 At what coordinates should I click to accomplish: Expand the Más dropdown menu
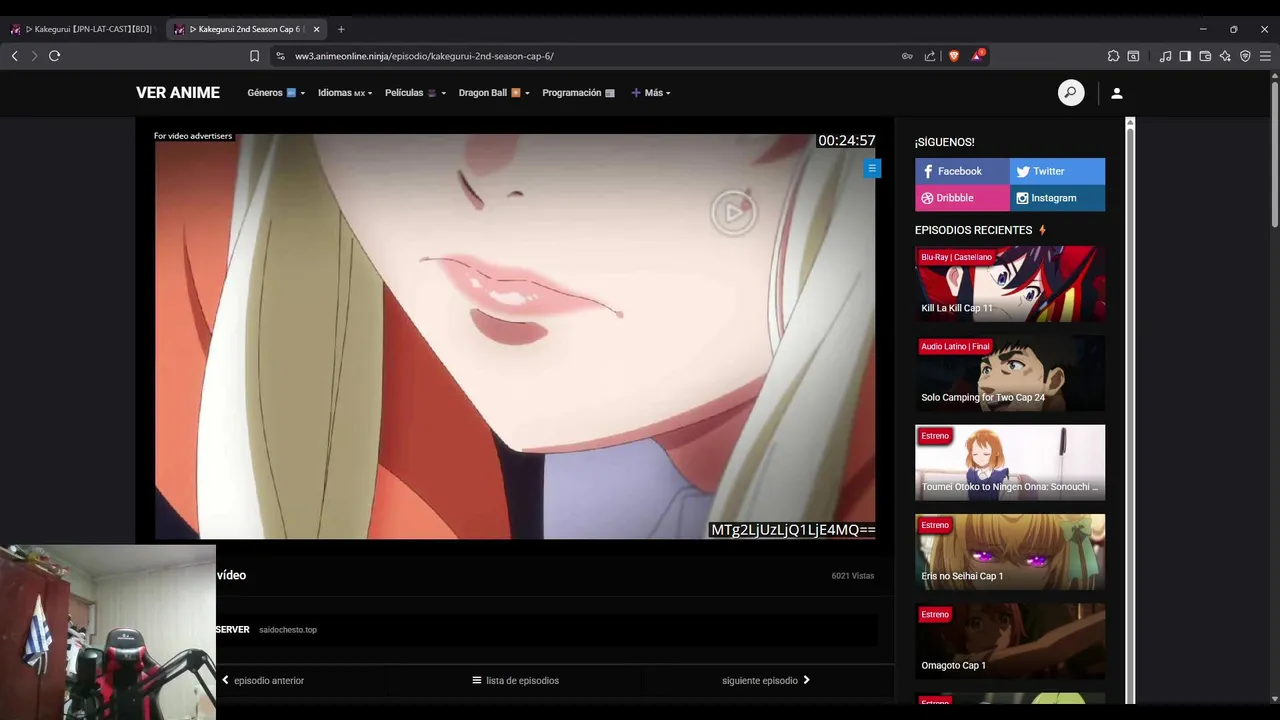[651, 93]
